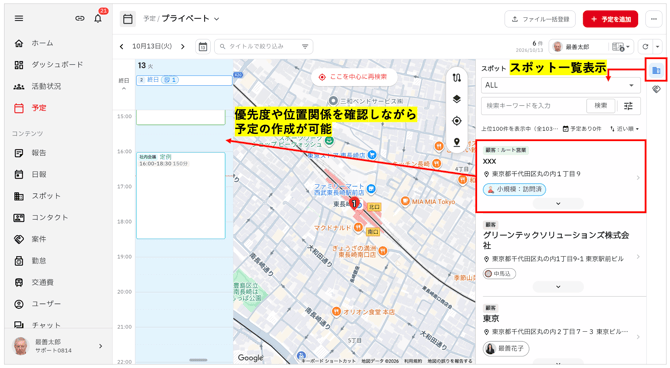This screenshot has height=368, width=670.
Task: Click the route order icon on map
Action: (457, 78)
